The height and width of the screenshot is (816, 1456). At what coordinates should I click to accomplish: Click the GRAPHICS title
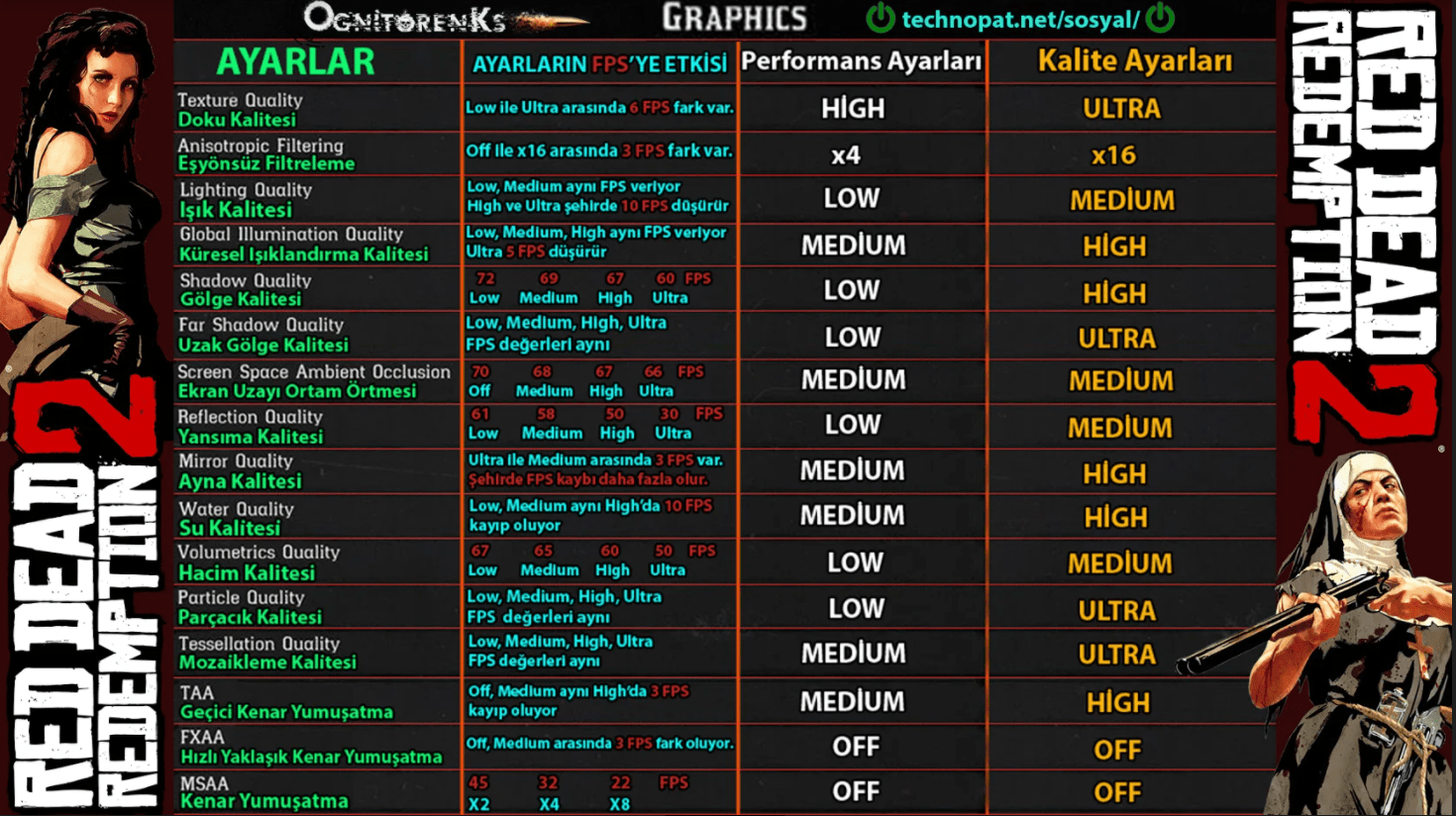(x=734, y=18)
